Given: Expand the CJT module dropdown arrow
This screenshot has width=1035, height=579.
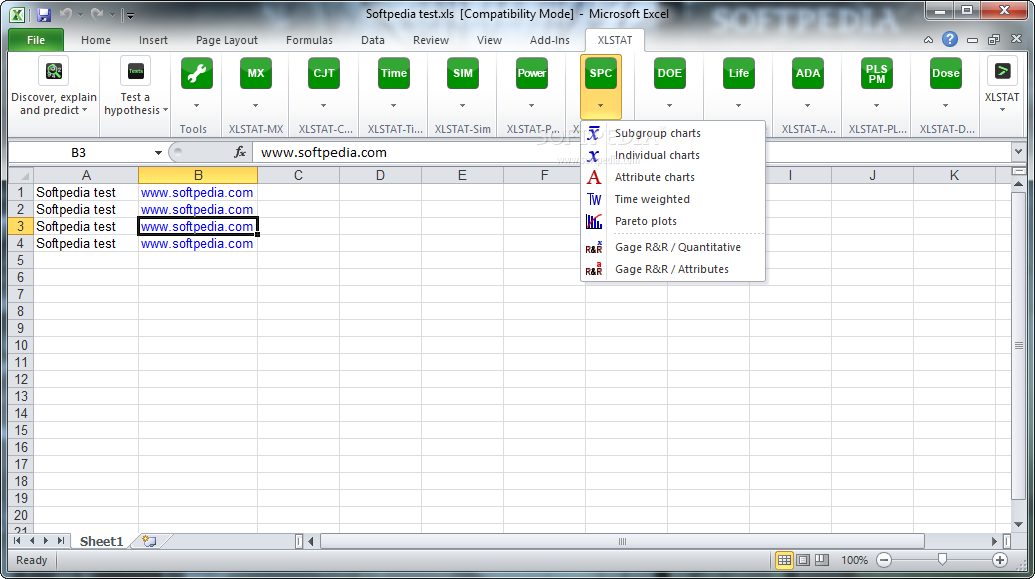Looking at the screenshot, I should tap(323, 106).
